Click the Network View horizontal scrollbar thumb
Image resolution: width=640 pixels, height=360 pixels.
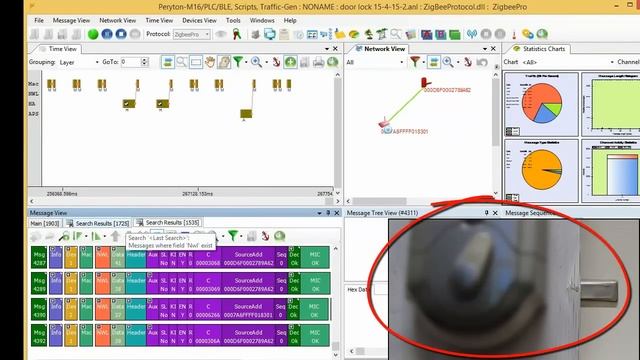380,201
